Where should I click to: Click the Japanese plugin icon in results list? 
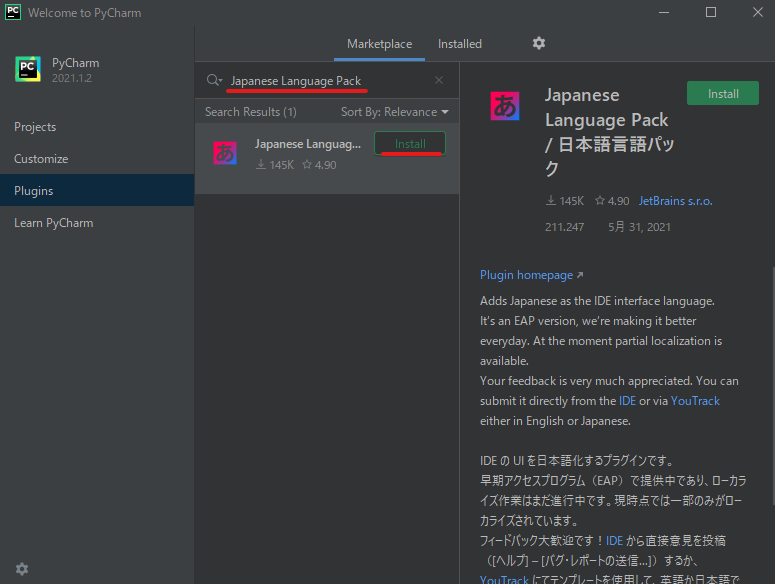point(225,153)
